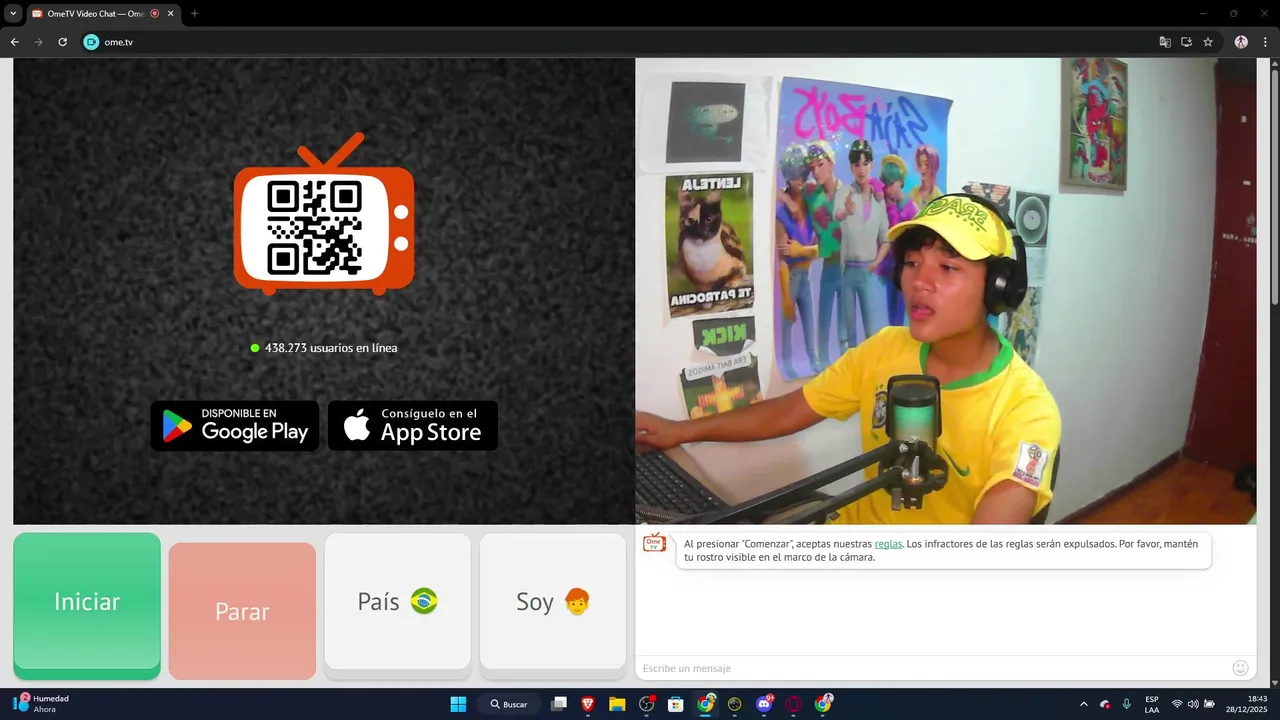Open the Google Play download badge

tap(235, 426)
